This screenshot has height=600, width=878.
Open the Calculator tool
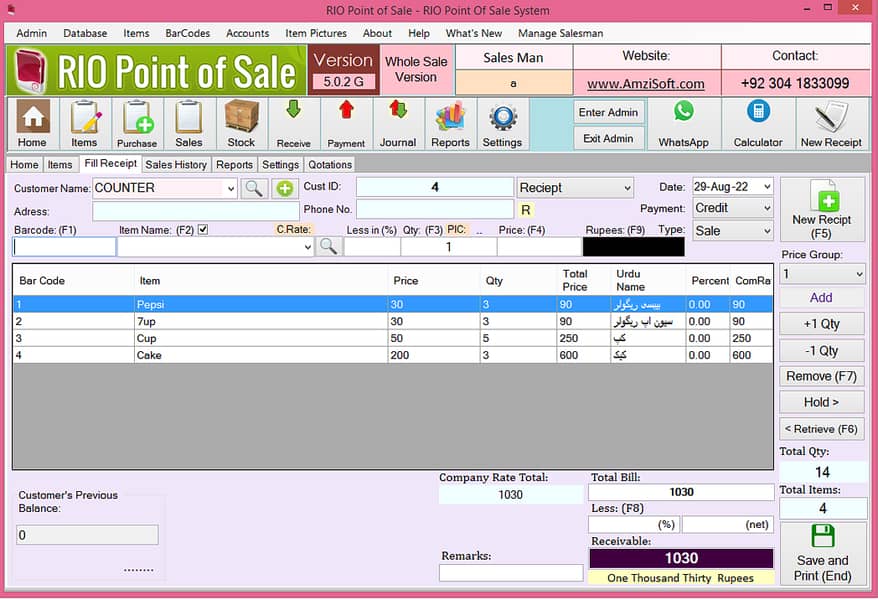coord(758,124)
